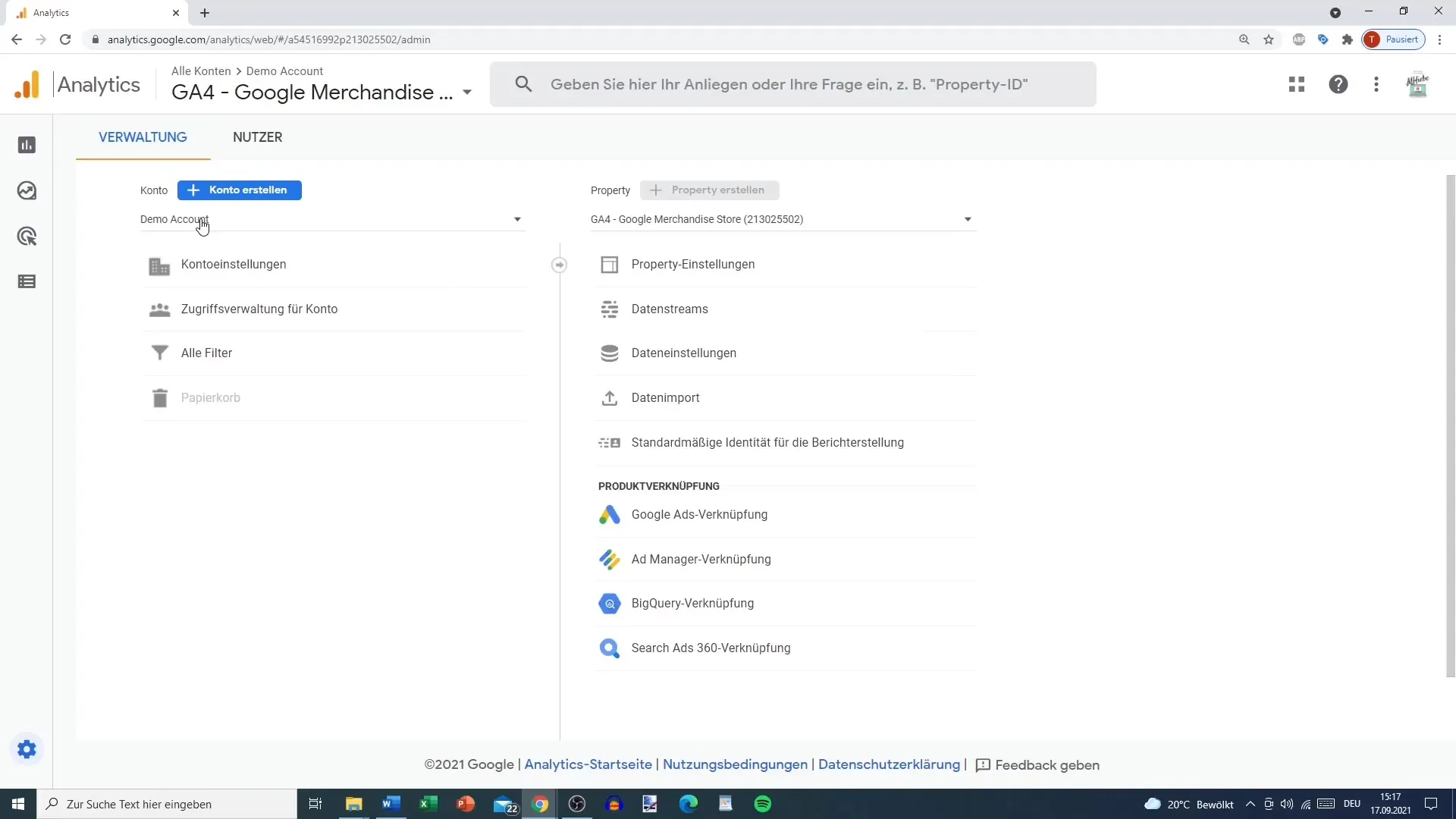
Task: Switch to NUTZER tab
Action: (x=258, y=137)
